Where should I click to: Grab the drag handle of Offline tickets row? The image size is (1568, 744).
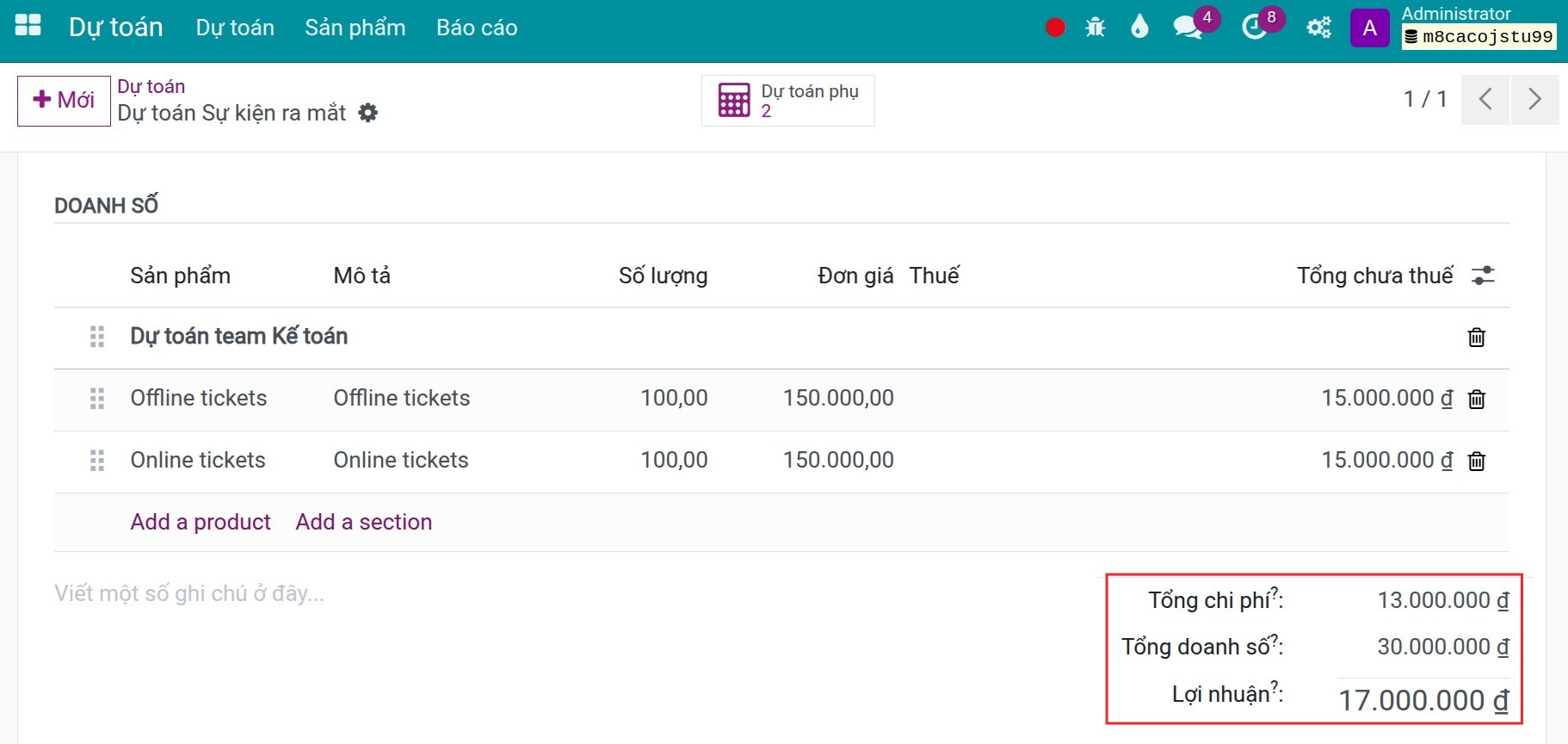97,399
